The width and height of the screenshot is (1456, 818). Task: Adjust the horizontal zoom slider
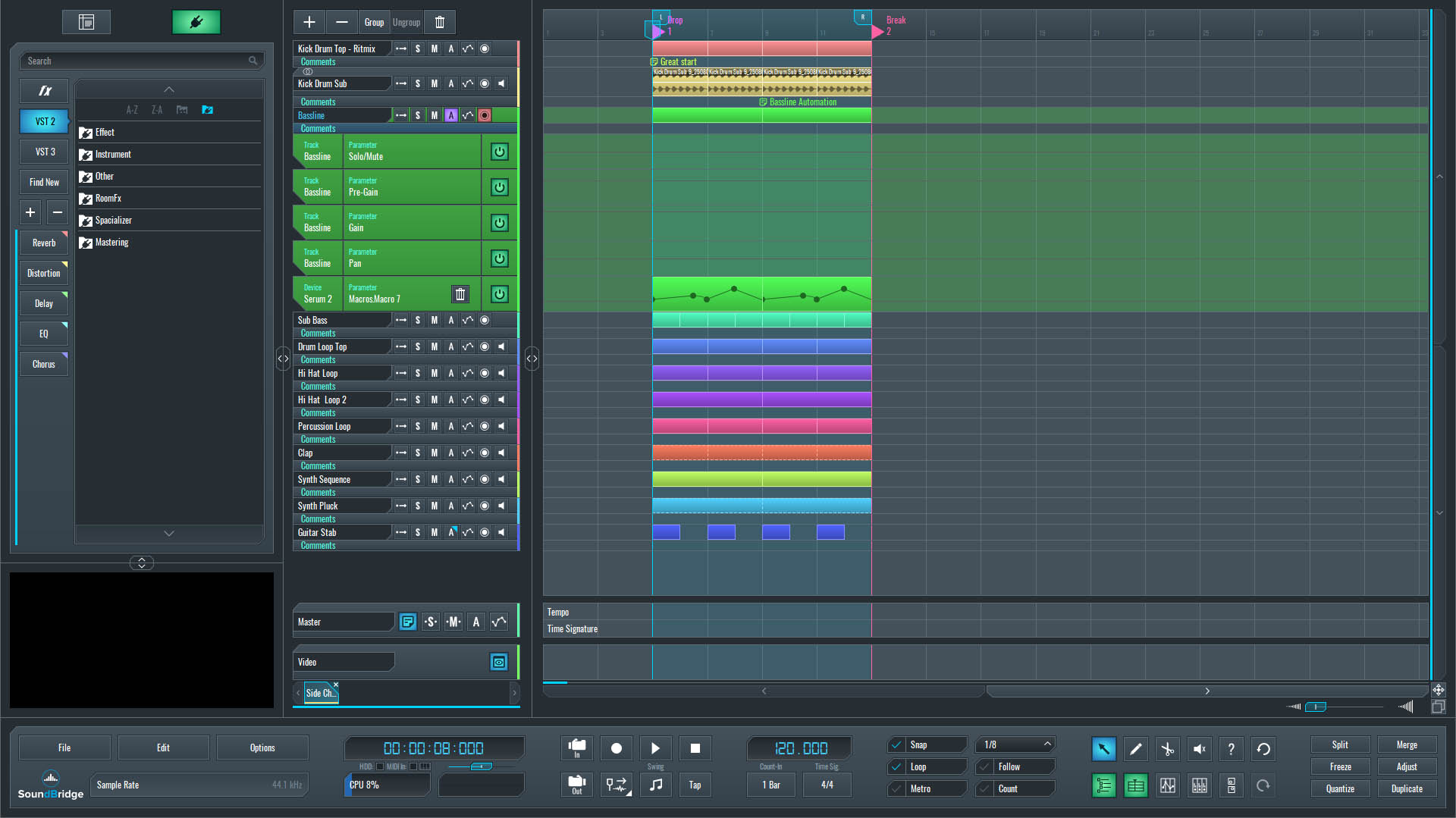pyautogui.click(x=1316, y=707)
